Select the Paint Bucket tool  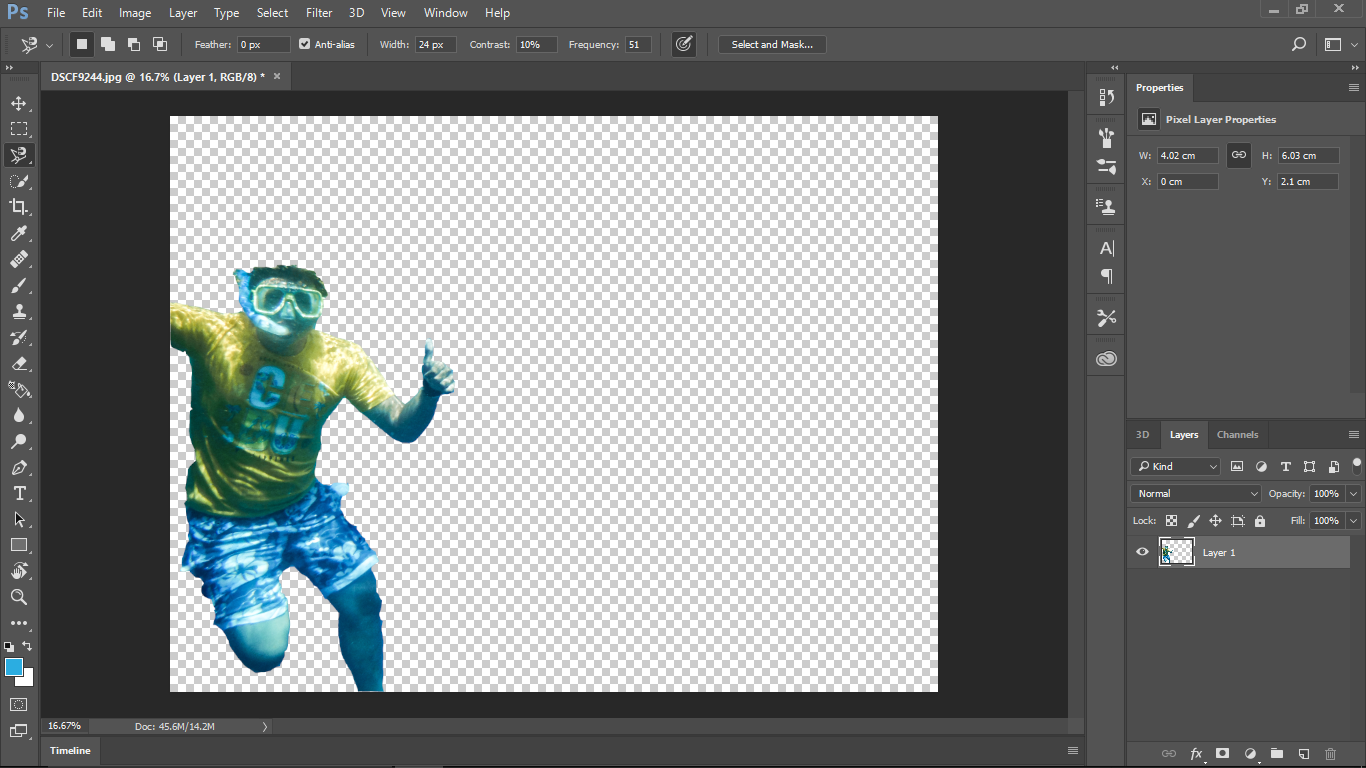pos(19,389)
